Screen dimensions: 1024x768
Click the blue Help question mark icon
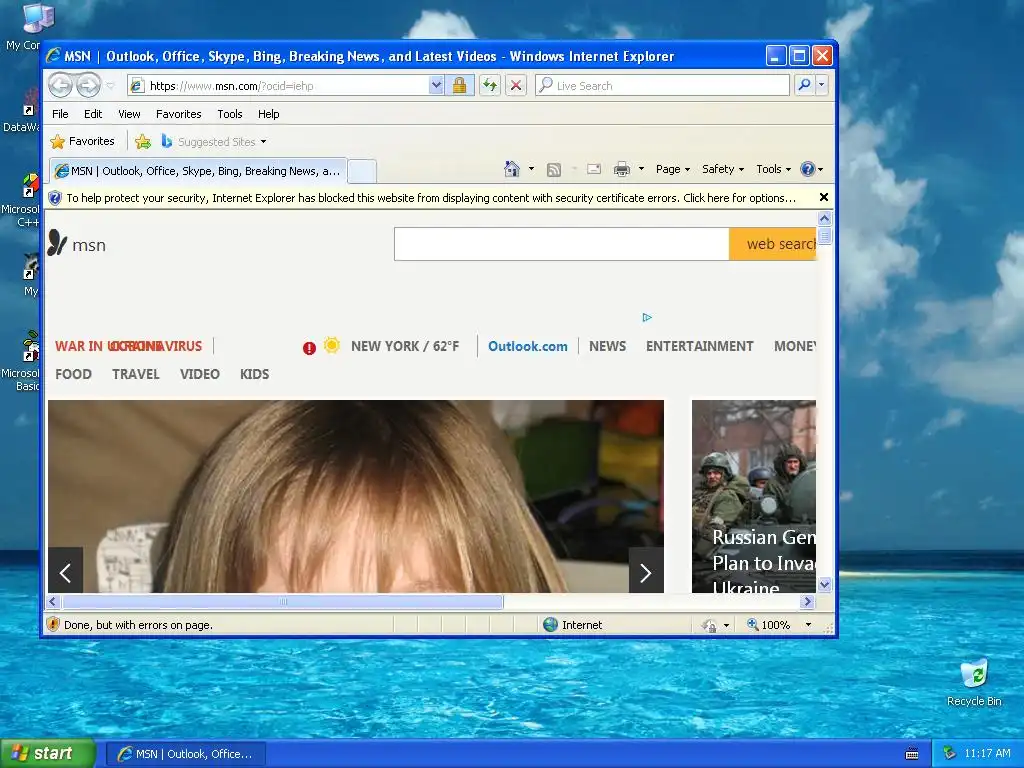[x=808, y=169]
